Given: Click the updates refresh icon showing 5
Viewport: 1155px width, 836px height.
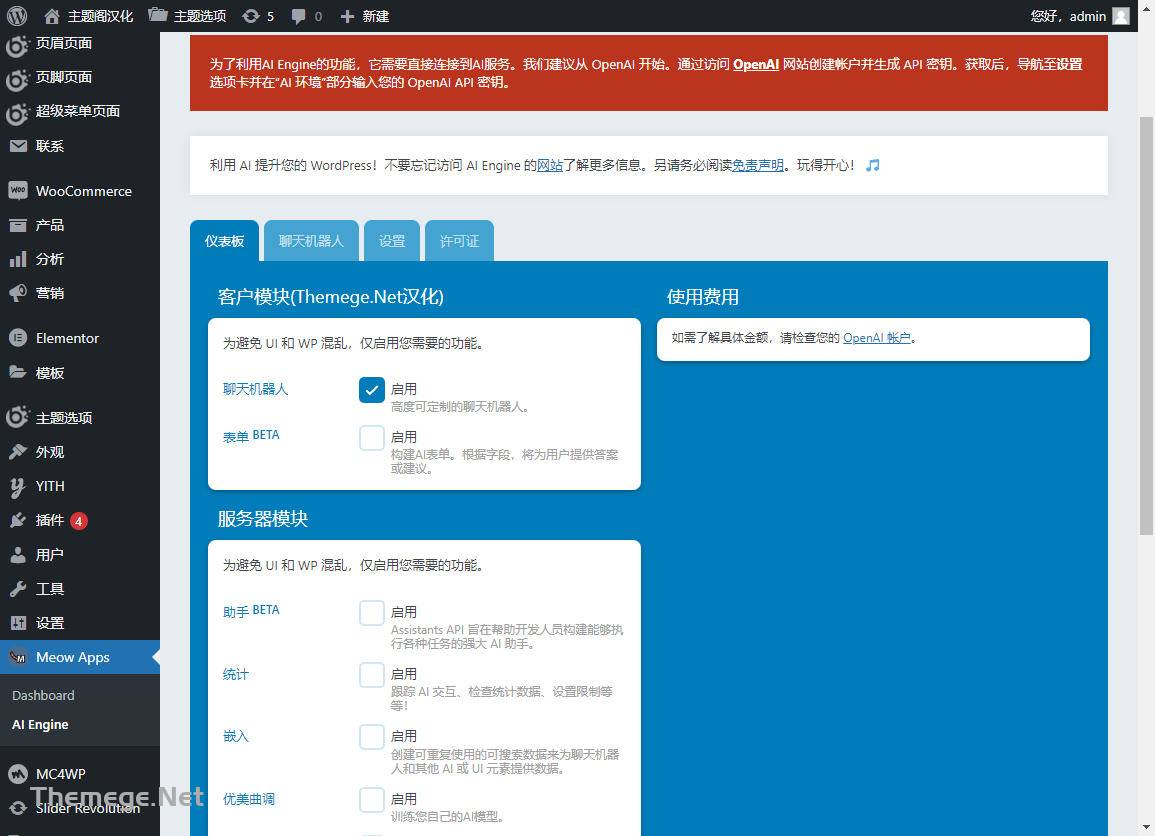Looking at the screenshot, I should [251, 15].
